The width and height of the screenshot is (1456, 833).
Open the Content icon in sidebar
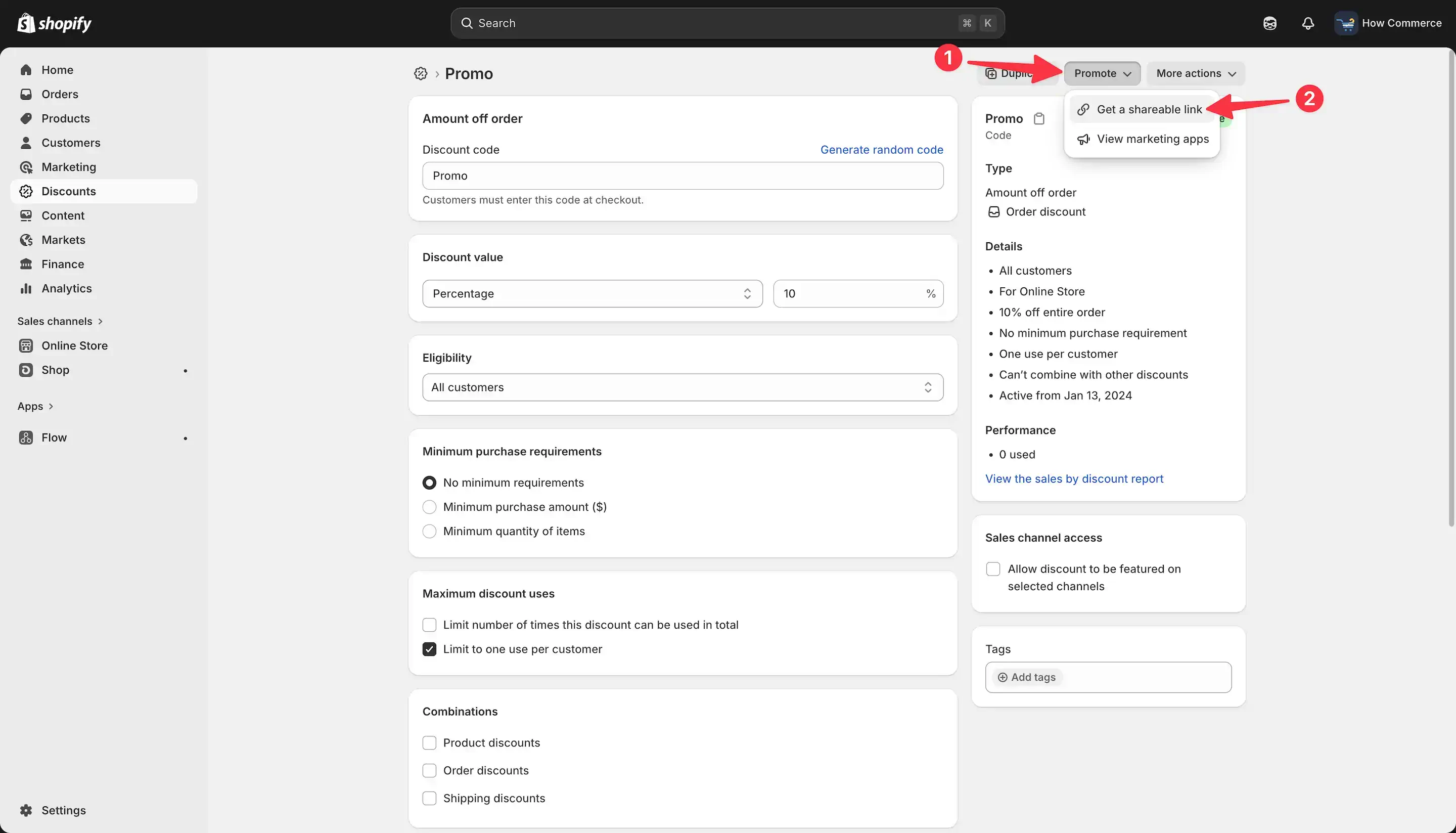click(26, 215)
